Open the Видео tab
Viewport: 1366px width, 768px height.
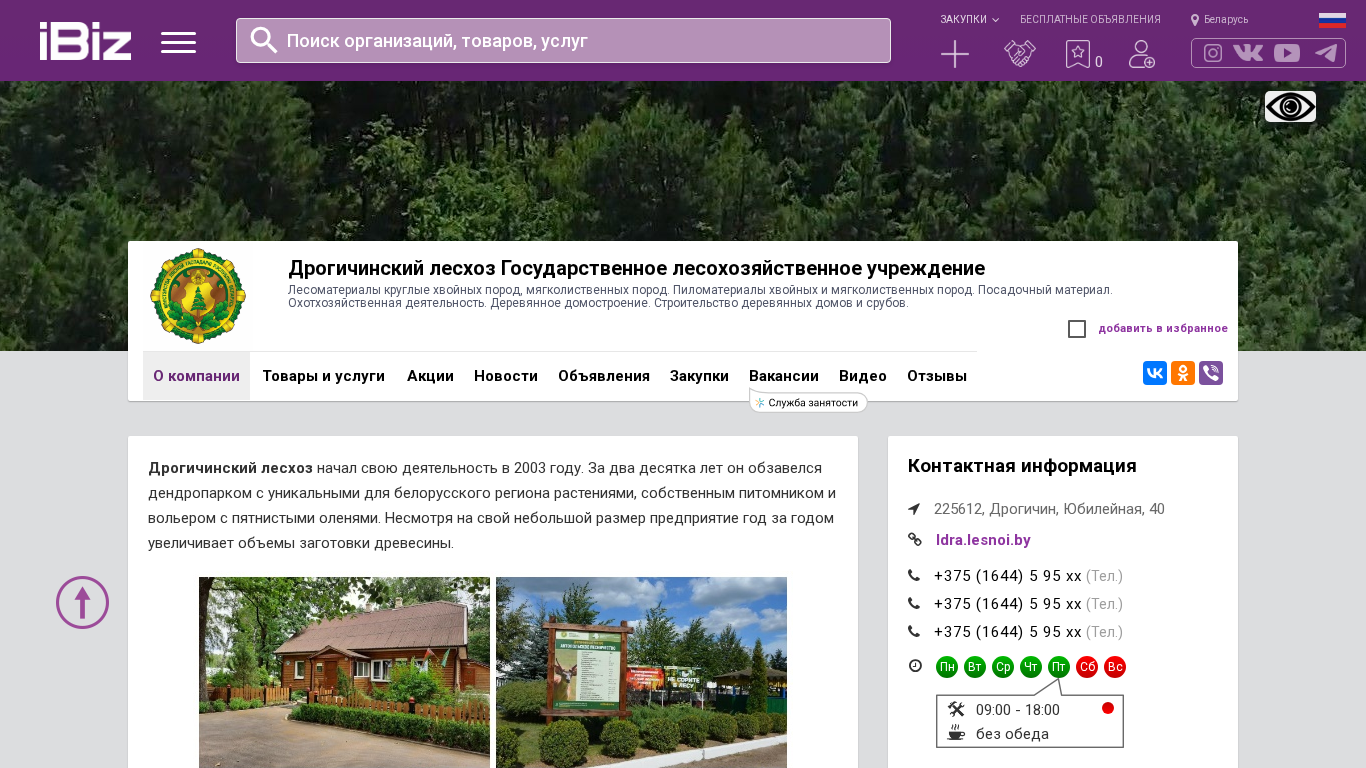click(863, 376)
